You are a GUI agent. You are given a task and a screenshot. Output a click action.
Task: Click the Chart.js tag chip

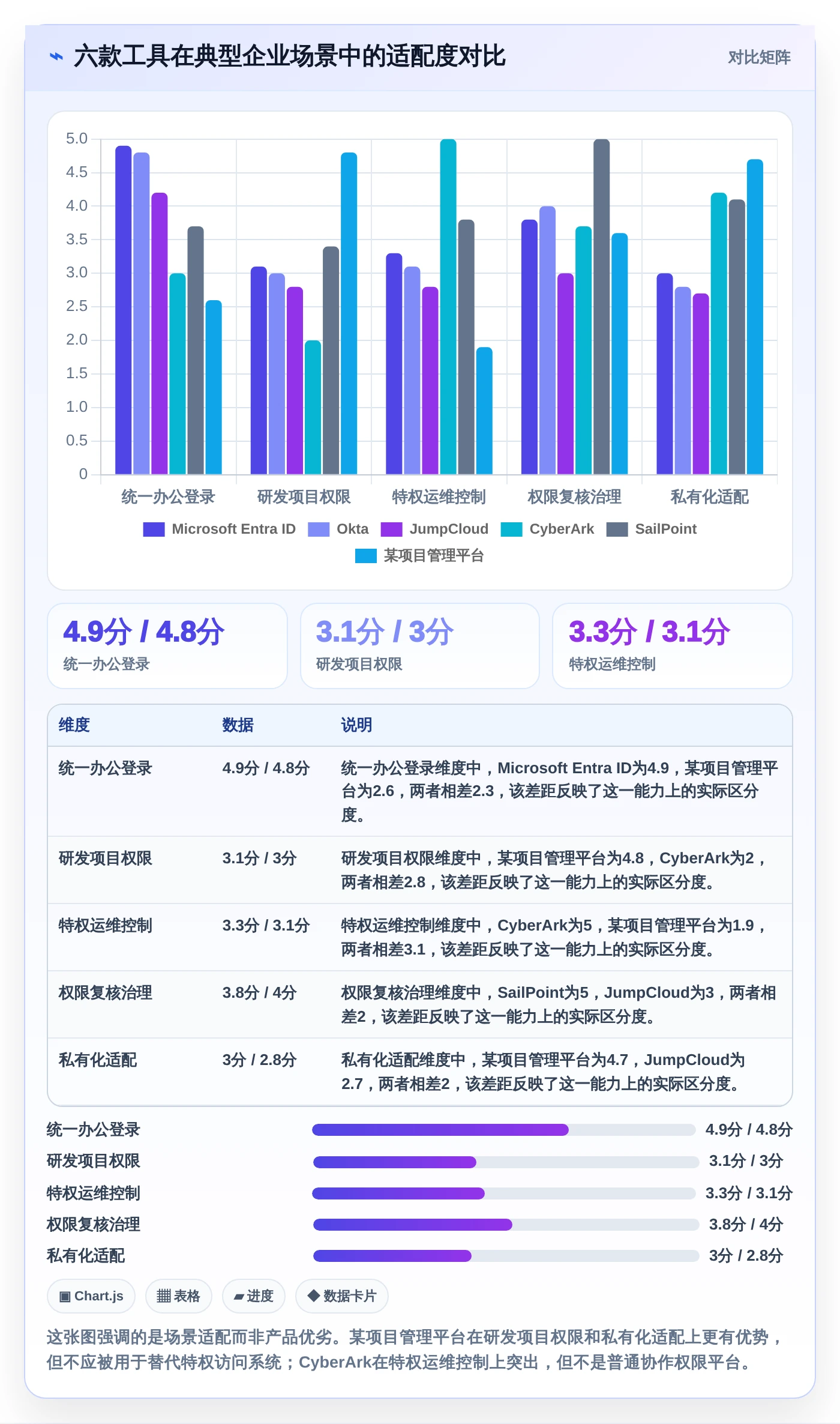[91, 1296]
